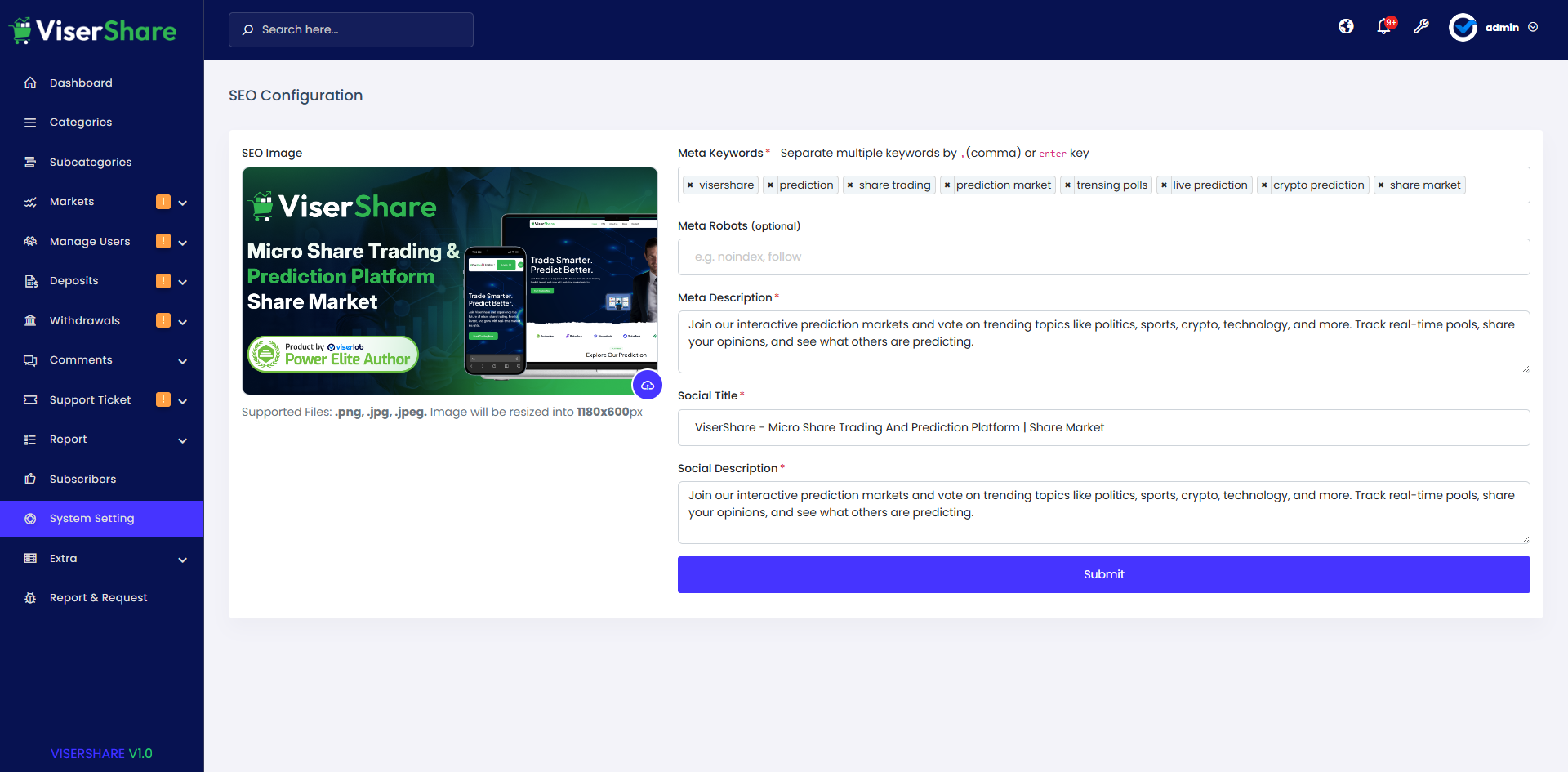Click the Dashboard home icon
The image size is (1568, 772).
[x=30, y=83]
